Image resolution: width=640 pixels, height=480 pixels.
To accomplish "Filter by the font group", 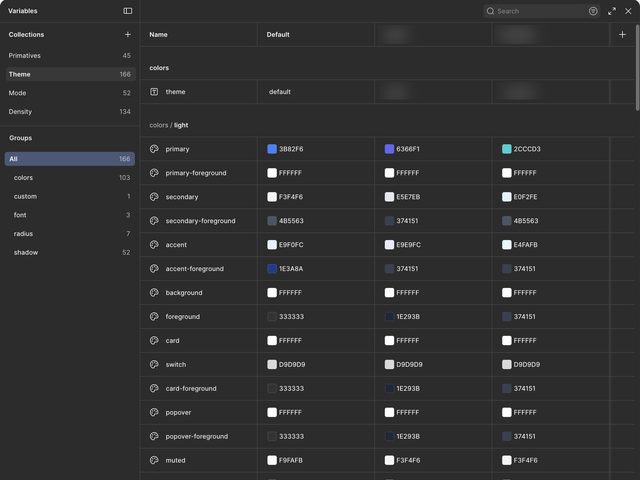I will pyautogui.click(x=70, y=215).
